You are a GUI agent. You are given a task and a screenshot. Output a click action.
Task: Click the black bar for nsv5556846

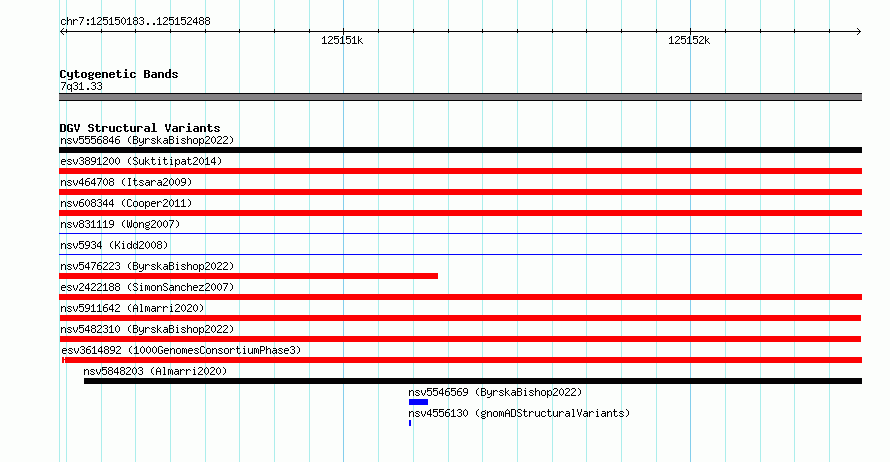(460, 150)
